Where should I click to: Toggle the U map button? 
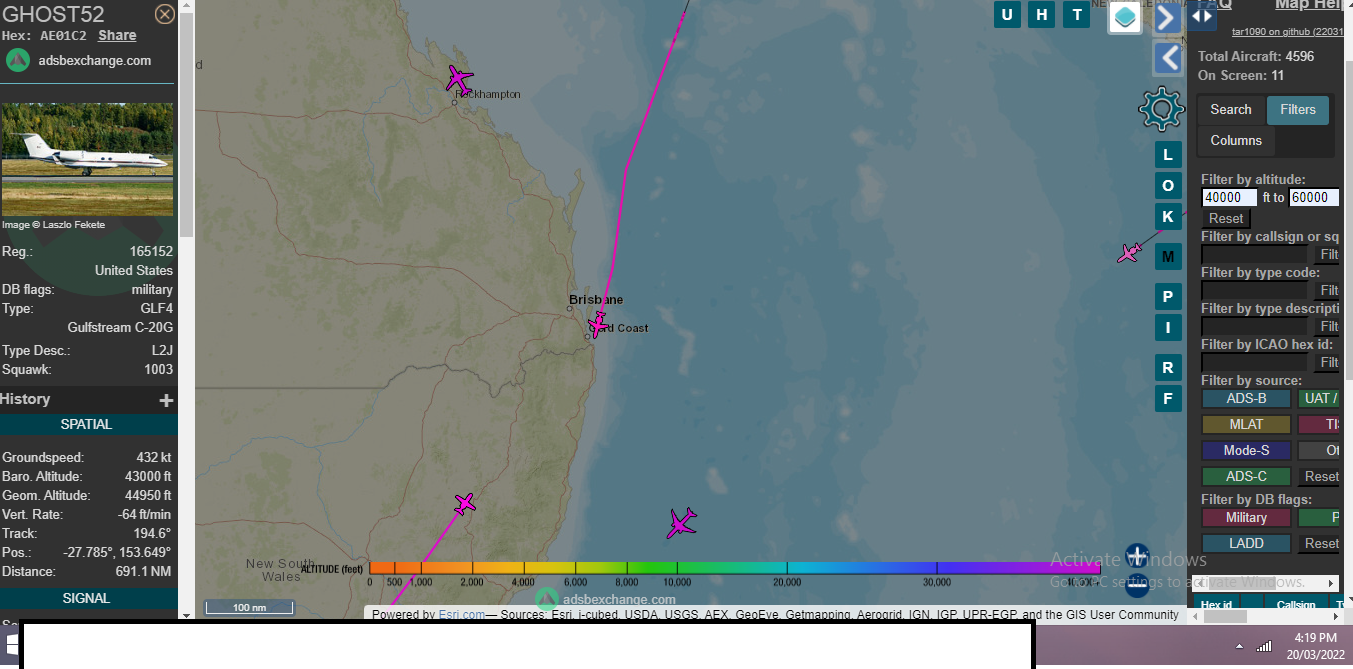click(1007, 14)
